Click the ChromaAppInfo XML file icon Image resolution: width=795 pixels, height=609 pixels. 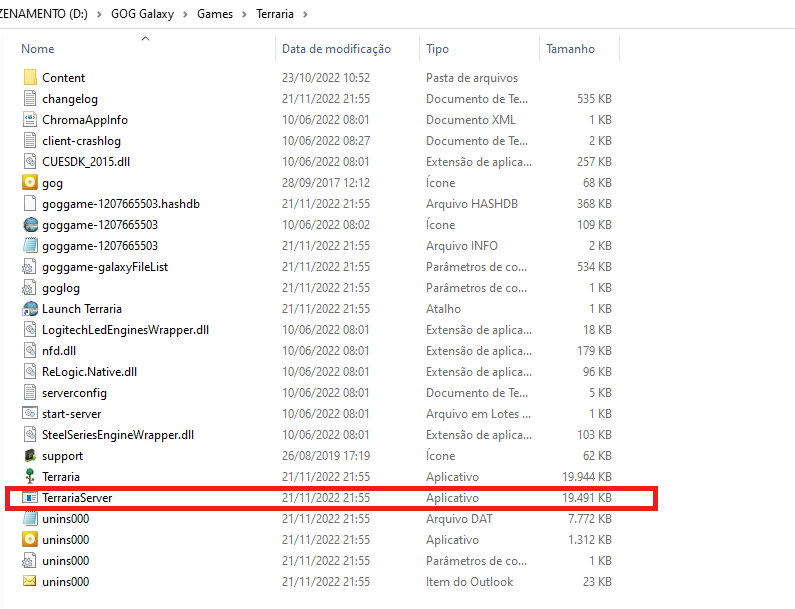click(x=30, y=120)
